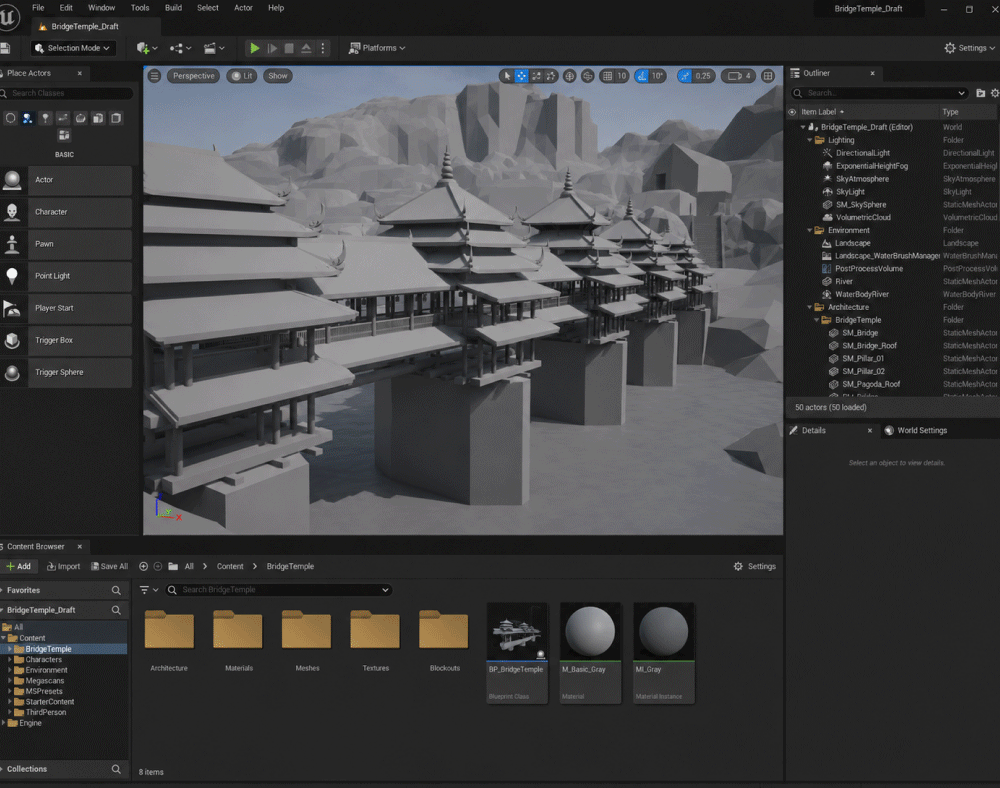Open the Selection Mode dropdown
The image size is (1000, 788).
(72, 48)
